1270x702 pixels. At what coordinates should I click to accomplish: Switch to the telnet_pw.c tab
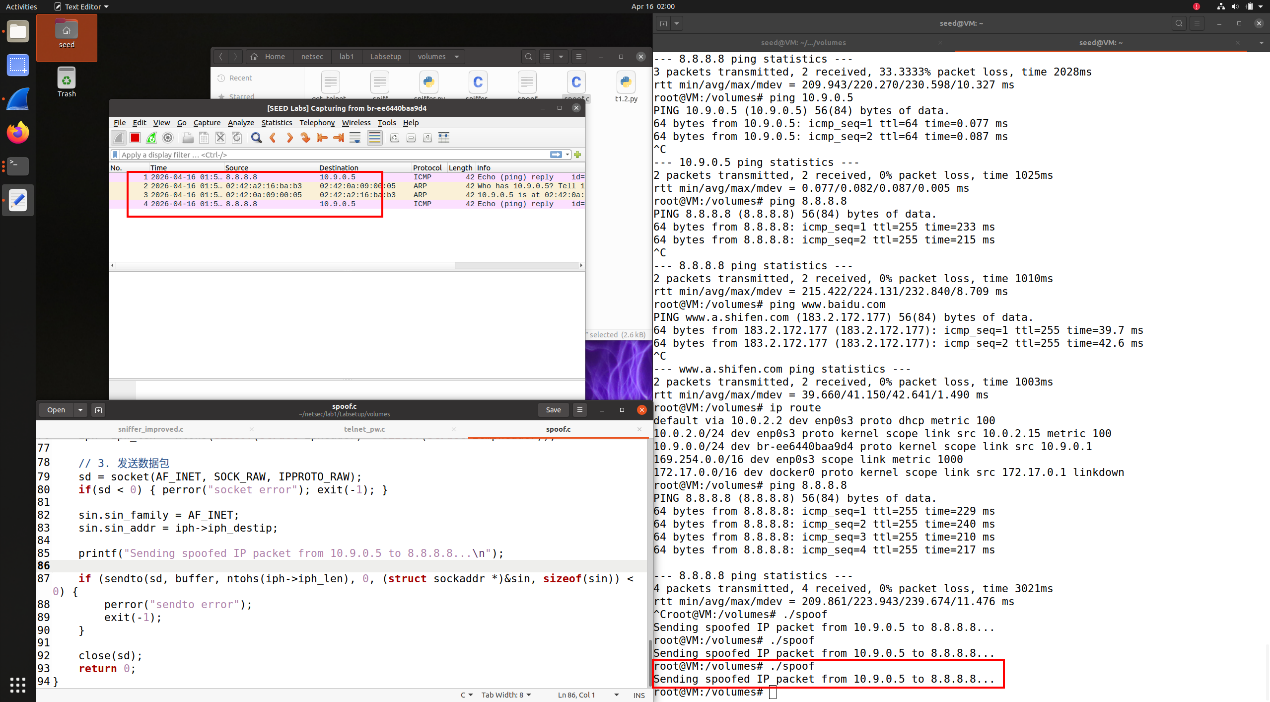[x=363, y=429]
